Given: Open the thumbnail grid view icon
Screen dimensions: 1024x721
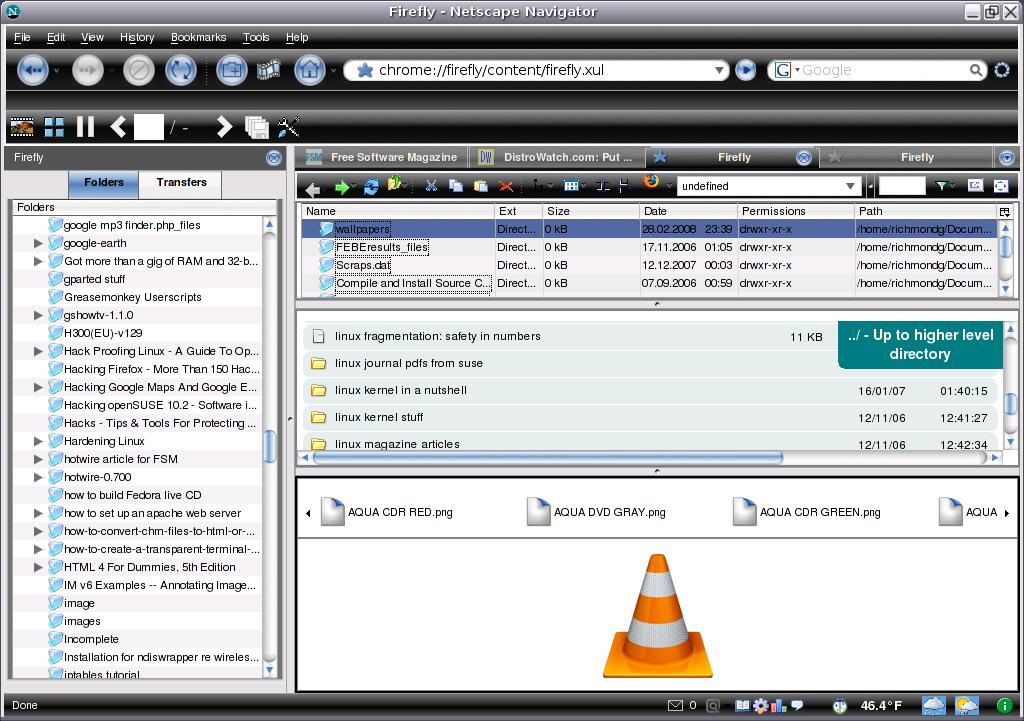Looking at the screenshot, I should [x=54, y=127].
